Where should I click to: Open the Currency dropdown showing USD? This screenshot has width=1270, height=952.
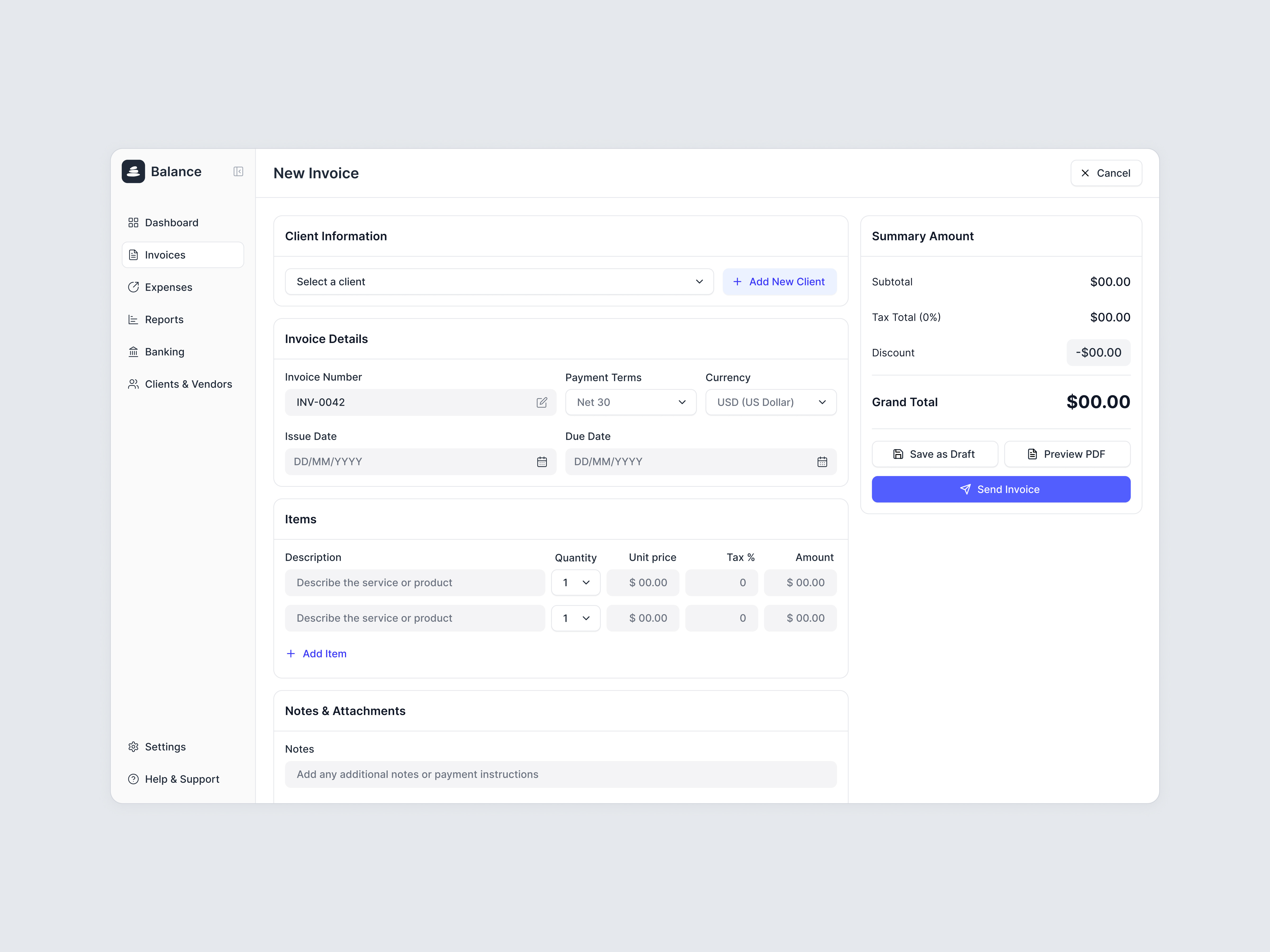(770, 402)
